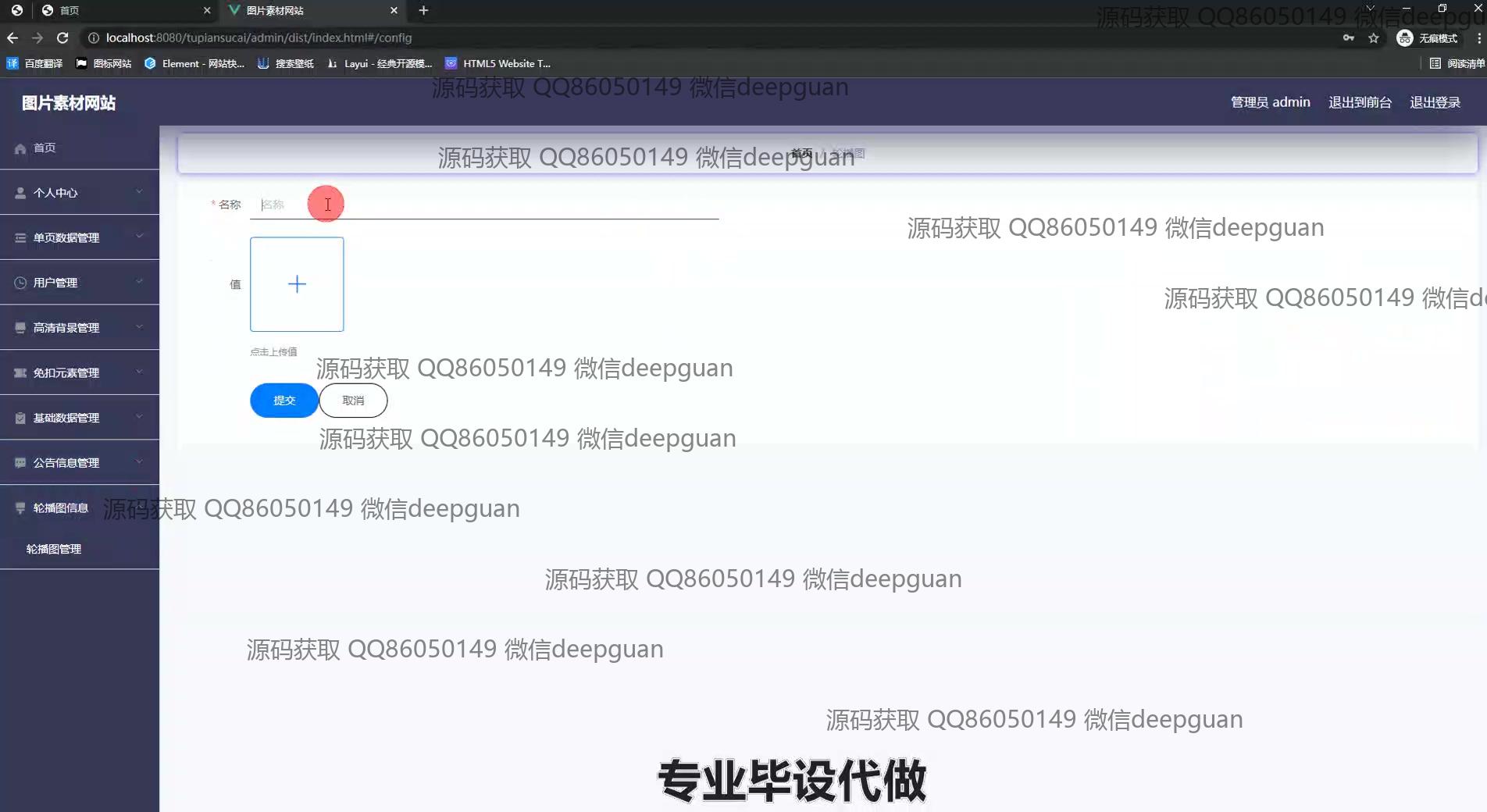Click the 提交 submit button
The image size is (1487, 812).
point(284,401)
